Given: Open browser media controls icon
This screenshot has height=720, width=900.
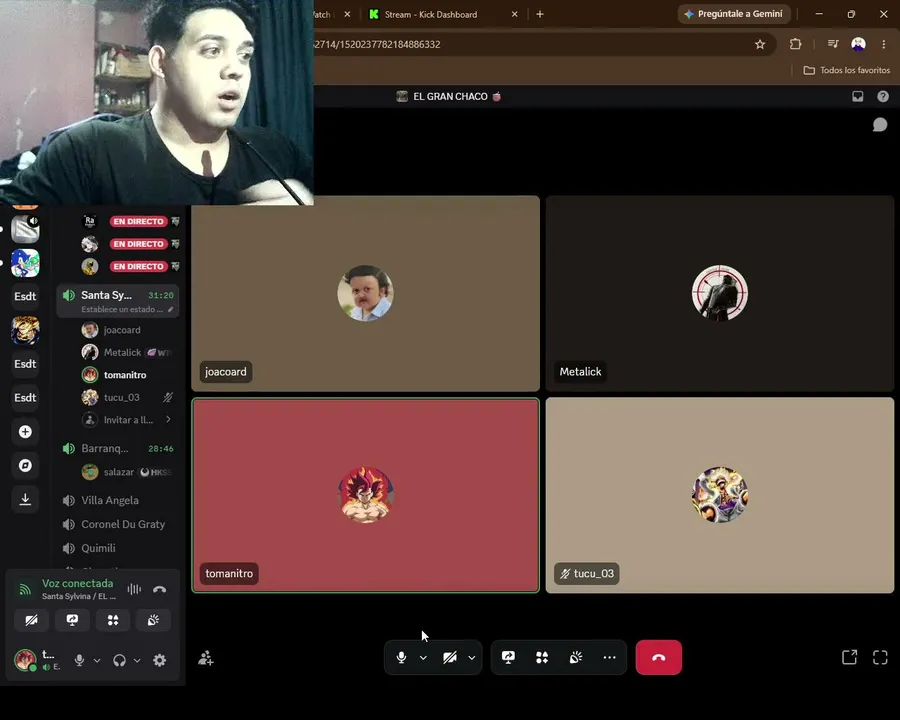Looking at the screenshot, I should tap(833, 44).
